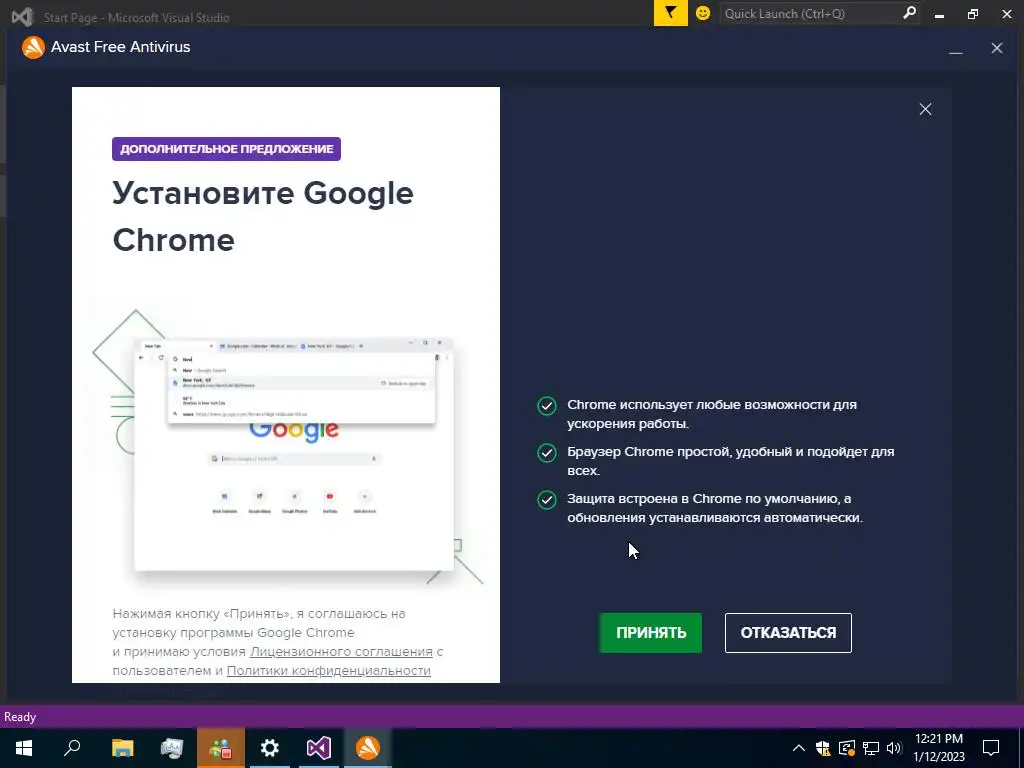Minimize the Visual Studio window
Viewport: 1024px width, 768px height.
(x=939, y=14)
